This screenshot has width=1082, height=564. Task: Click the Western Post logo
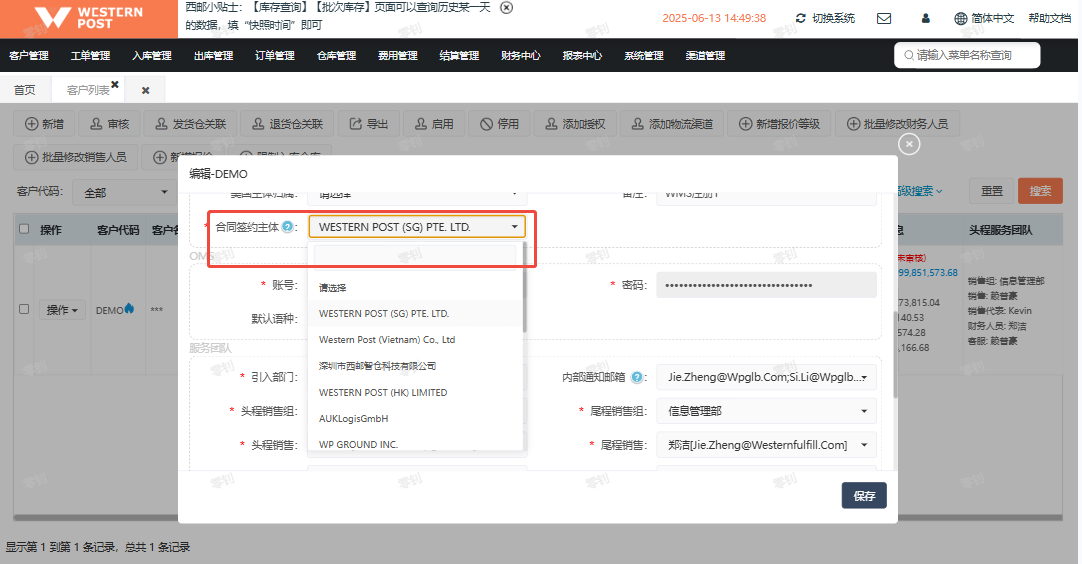tap(88, 18)
